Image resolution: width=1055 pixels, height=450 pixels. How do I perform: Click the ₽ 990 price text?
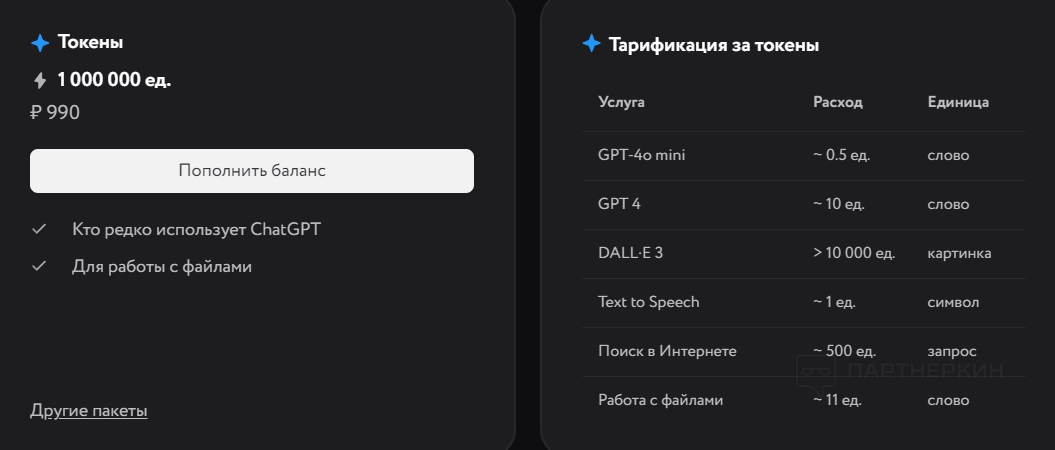(x=55, y=113)
